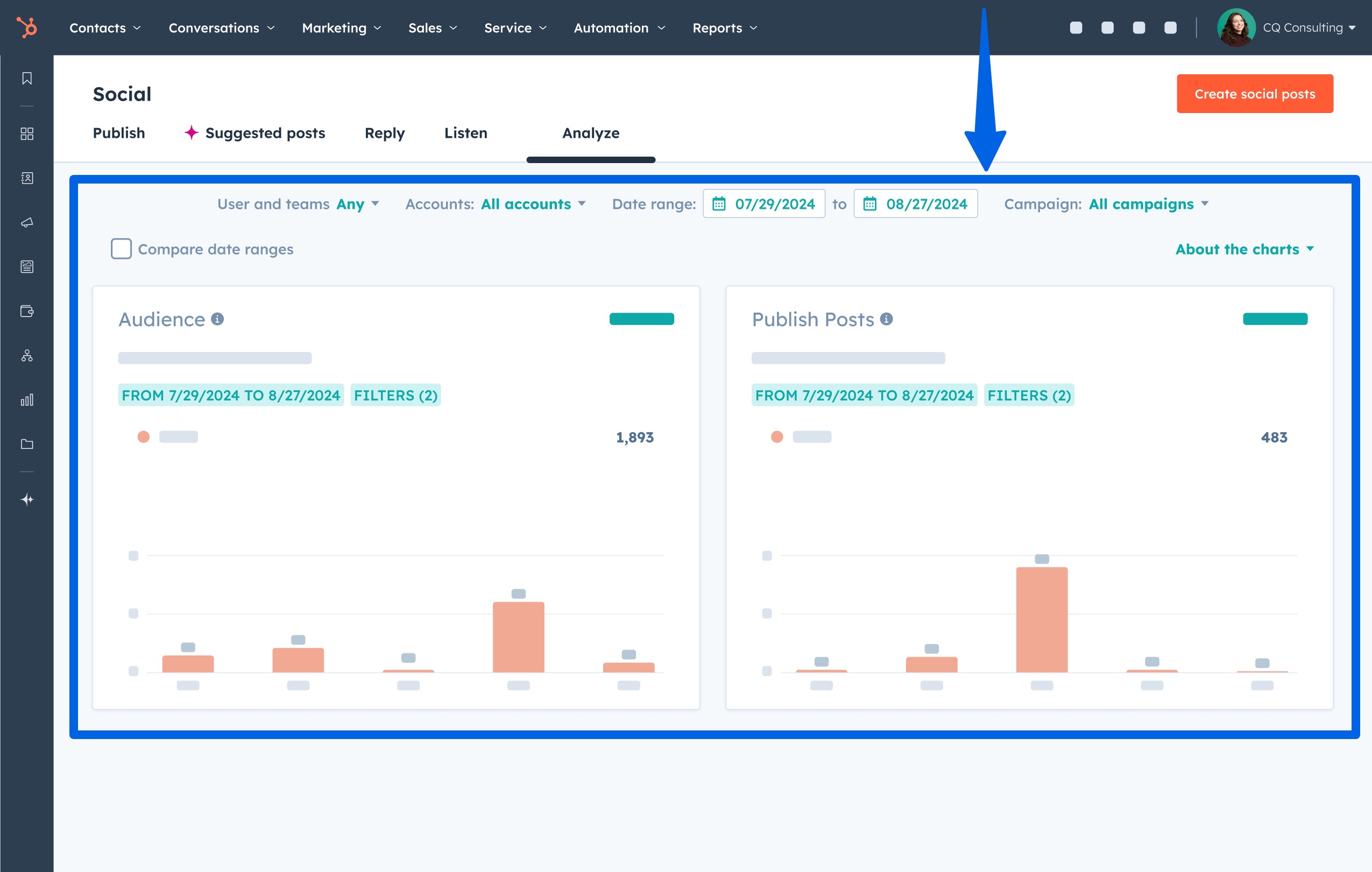
Task: Click the Marketing megaphone icon in sidebar
Action: click(27, 223)
